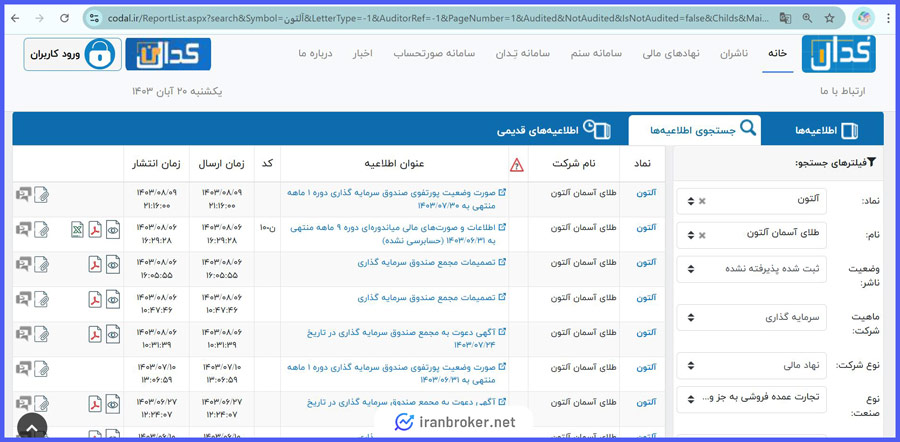Click the blue کدال logo beside the login button

[168, 54]
